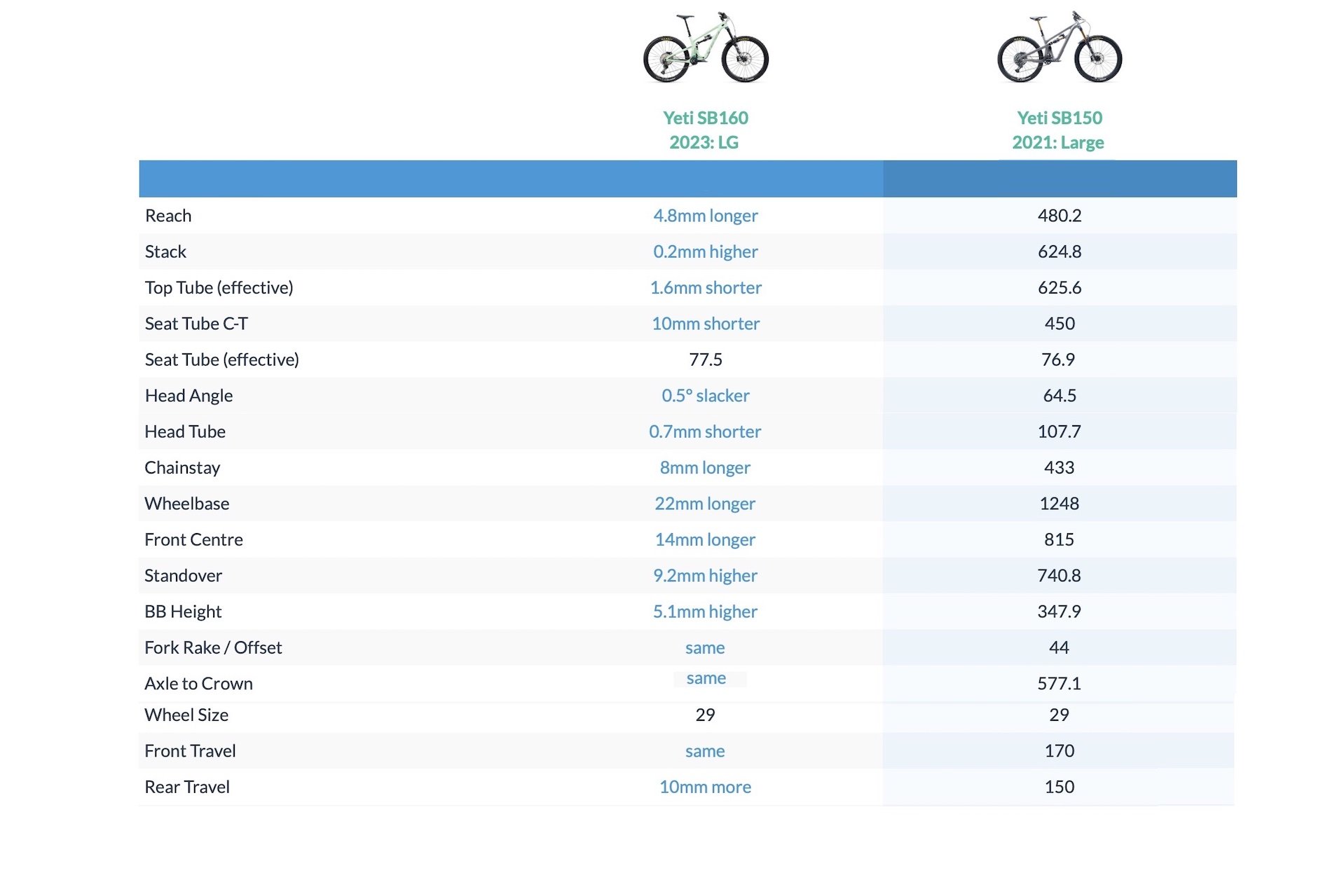Click the 480.2 reach value
Screen dimensions: 1344x896
[1060, 215]
